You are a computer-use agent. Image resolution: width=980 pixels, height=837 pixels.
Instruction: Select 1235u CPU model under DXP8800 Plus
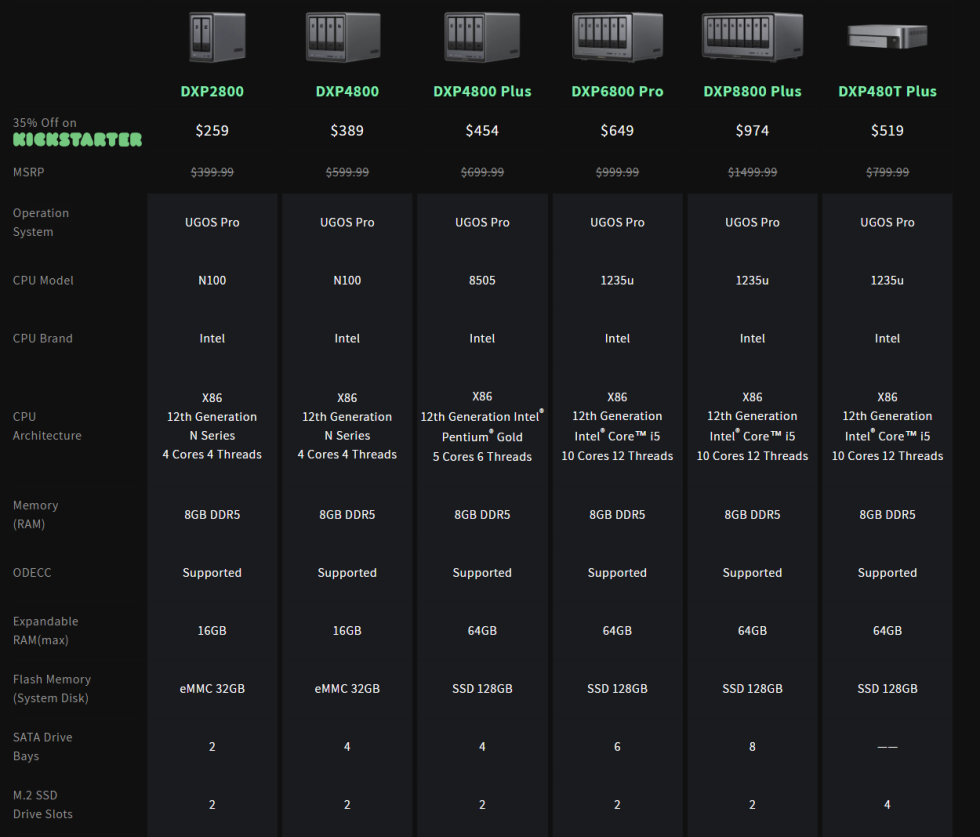(x=752, y=281)
